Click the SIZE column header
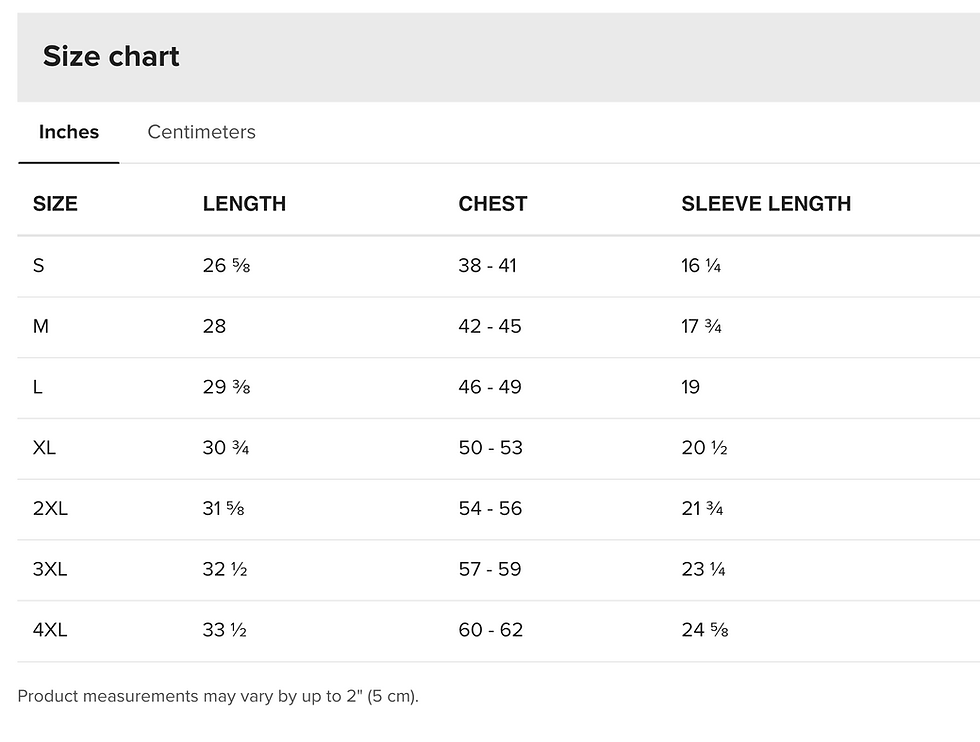 pyautogui.click(x=55, y=204)
